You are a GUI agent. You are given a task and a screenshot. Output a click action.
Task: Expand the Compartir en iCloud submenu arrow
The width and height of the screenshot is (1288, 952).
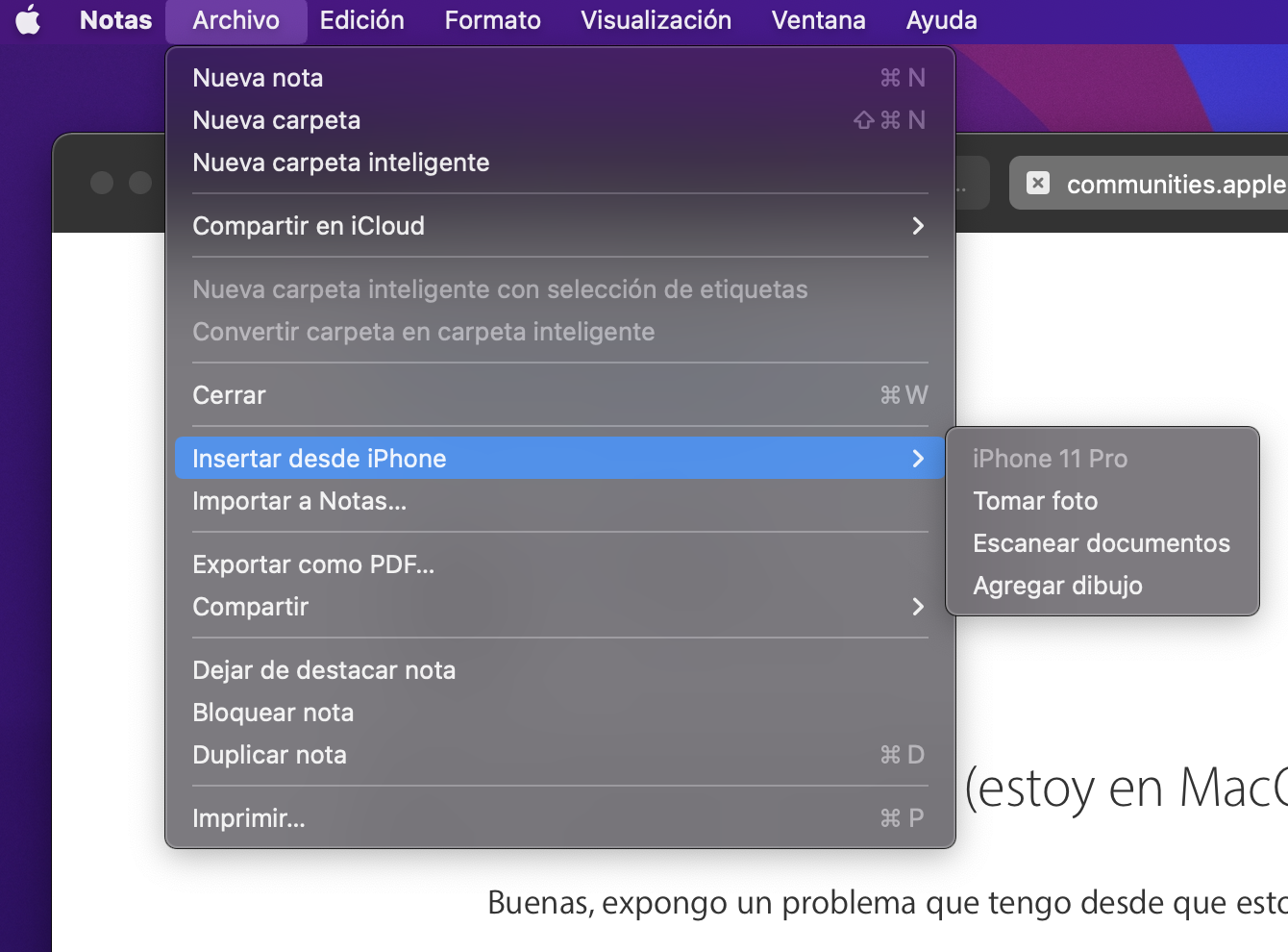click(x=917, y=226)
